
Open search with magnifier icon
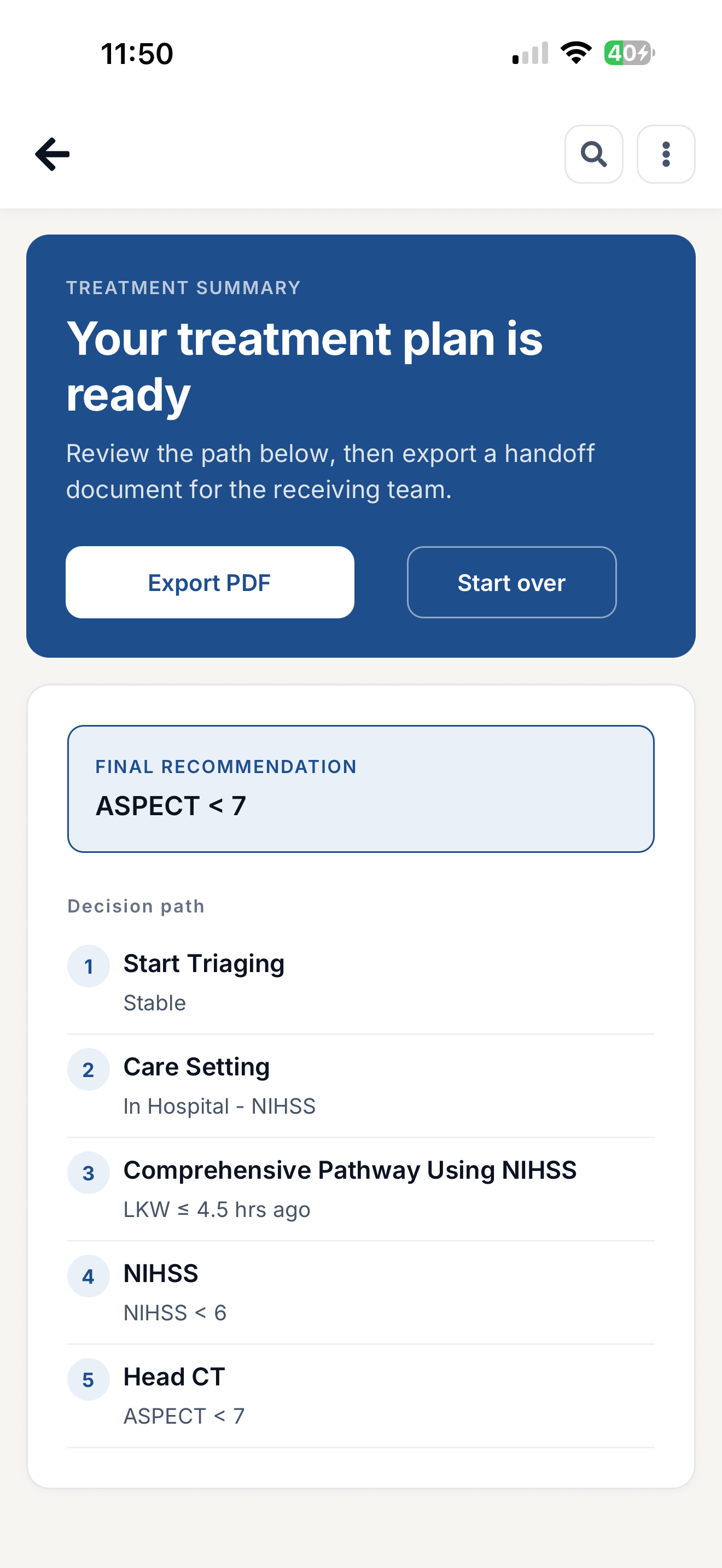pos(593,154)
